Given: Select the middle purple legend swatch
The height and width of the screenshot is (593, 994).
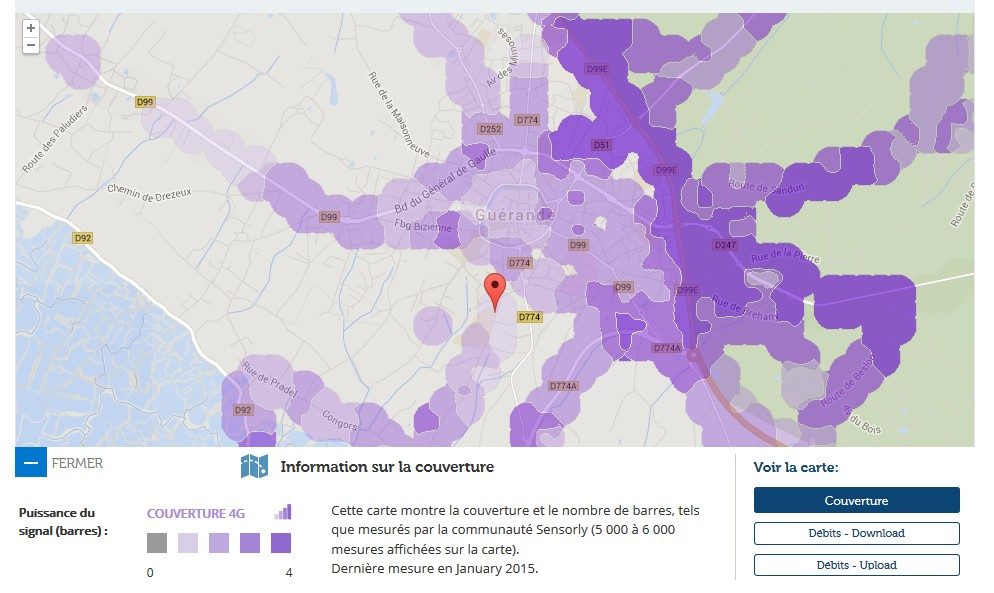Looking at the screenshot, I should (218, 542).
